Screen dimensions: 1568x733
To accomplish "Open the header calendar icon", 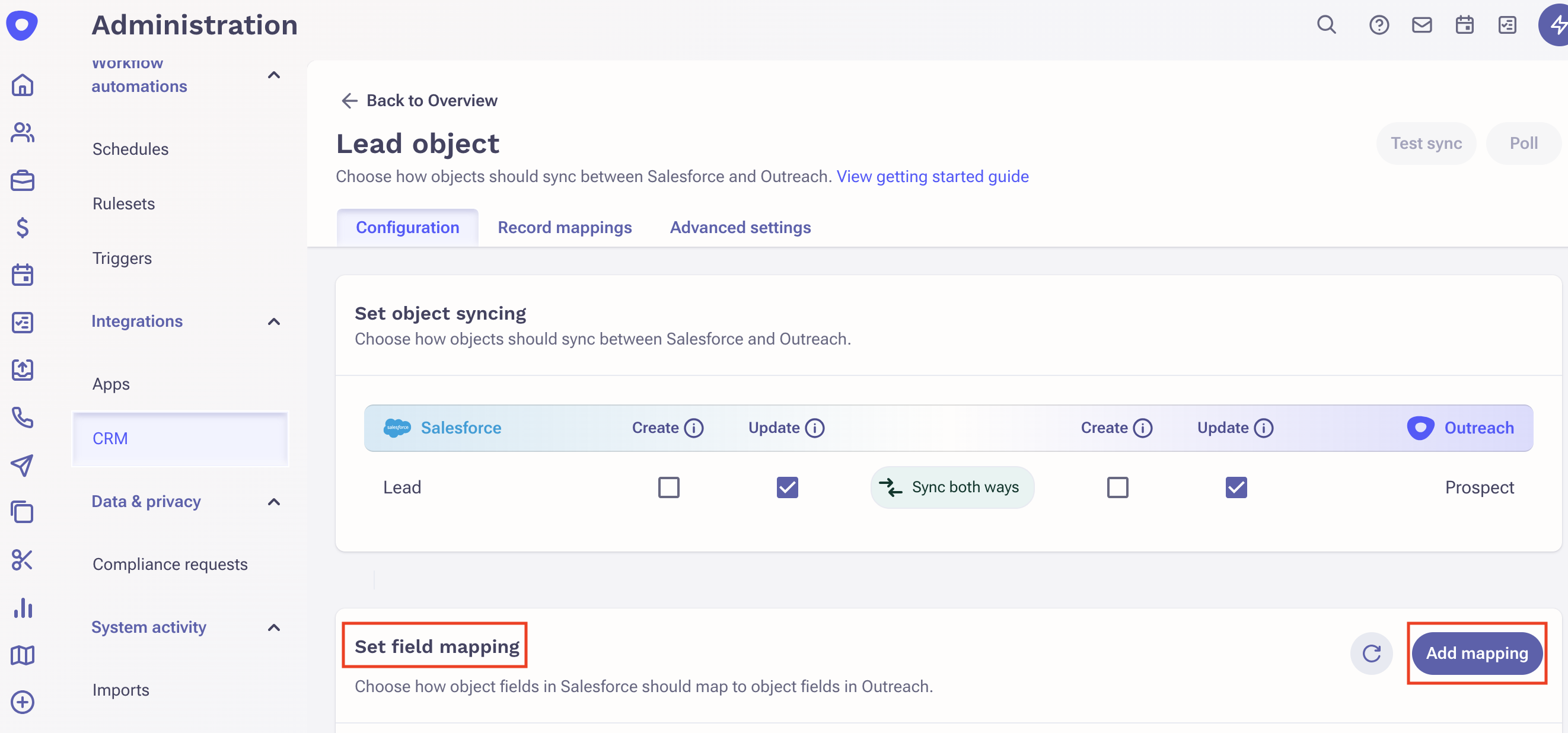I will (x=1464, y=25).
